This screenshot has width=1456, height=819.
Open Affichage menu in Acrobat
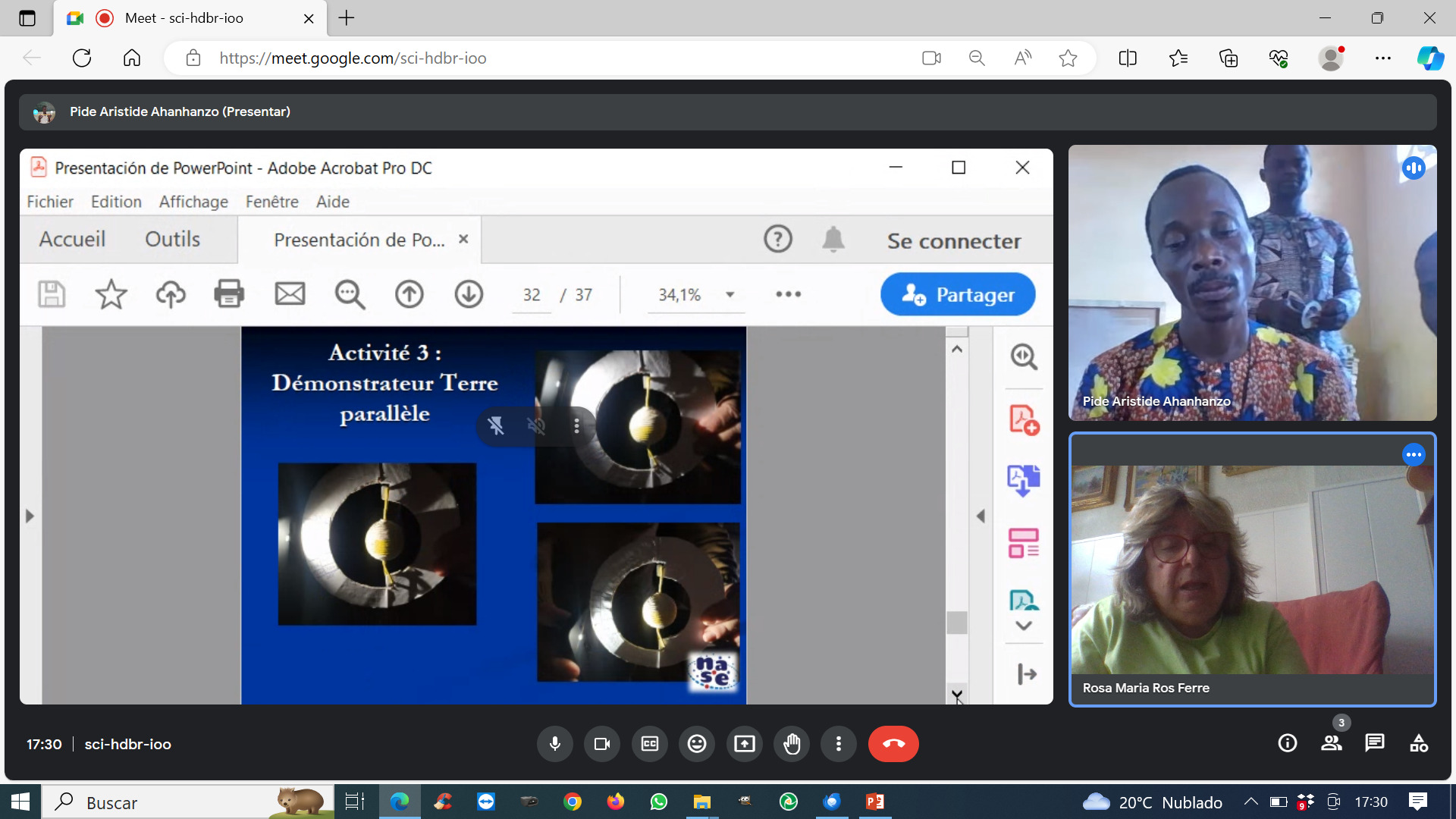193,202
